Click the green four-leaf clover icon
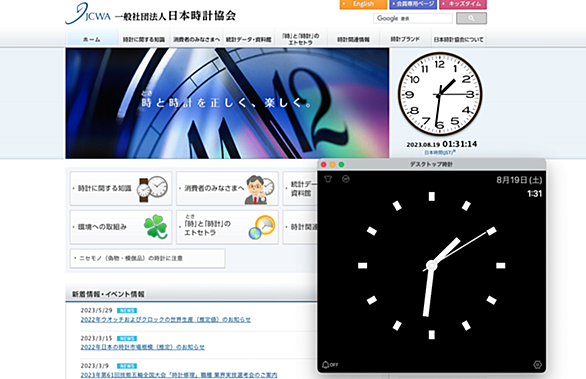586x379 pixels. pyautogui.click(x=155, y=227)
